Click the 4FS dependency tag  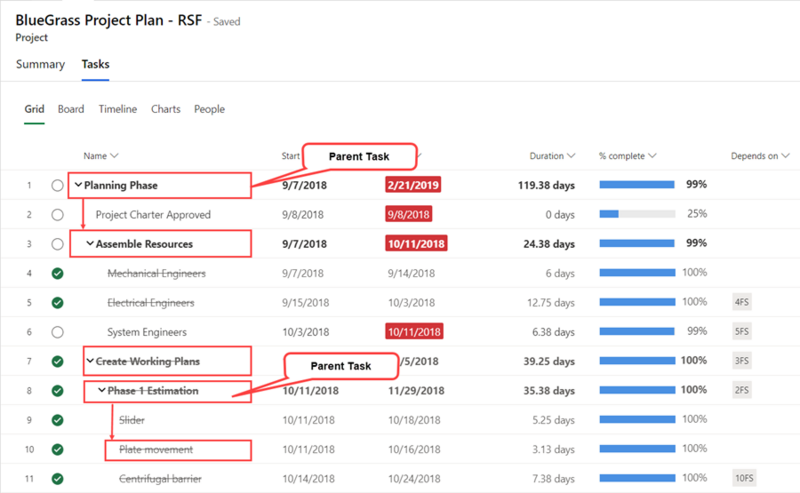[742, 302]
